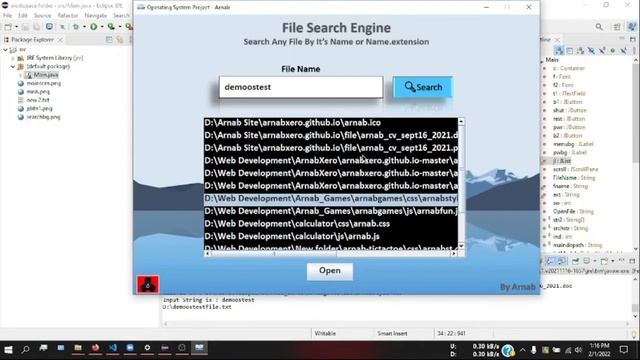Click the Eclipse New file toolbar icon
This screenshot has height=360, width=640.
point(8,27)
